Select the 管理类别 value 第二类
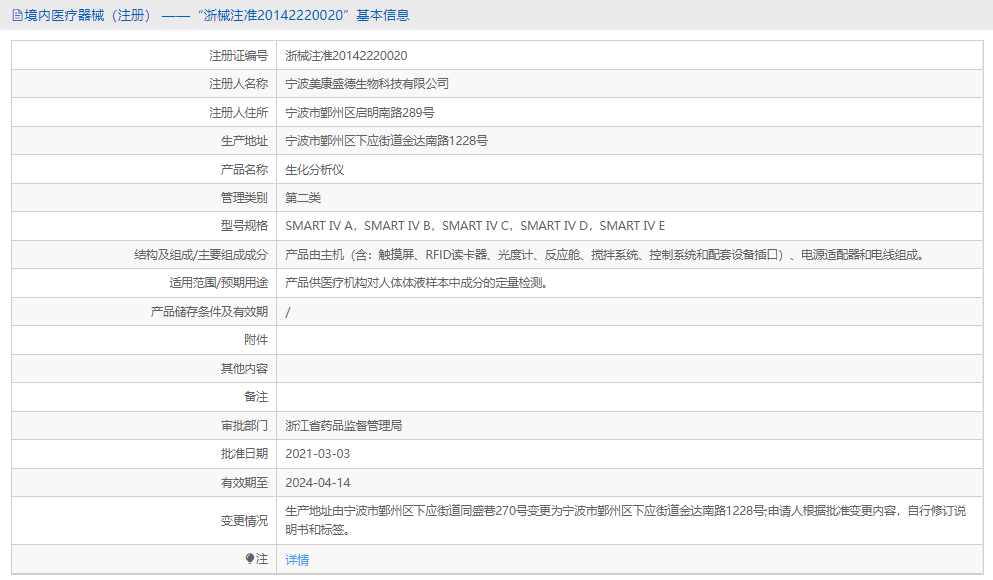The height and width of the screenshot is (580, 993). pyautogui.click(x=302, y=197)
